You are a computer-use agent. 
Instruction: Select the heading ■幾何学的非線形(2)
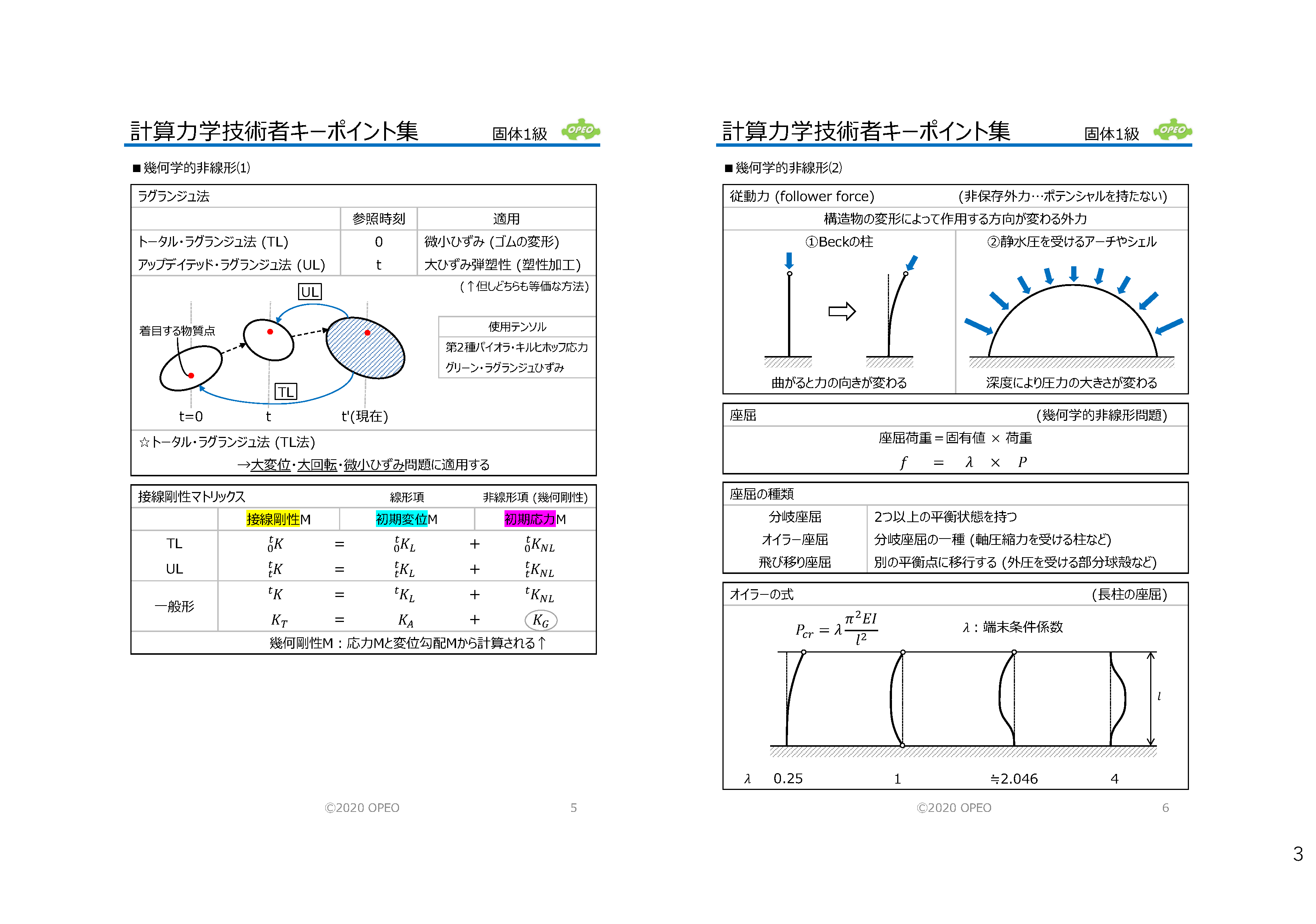tap(784, 168)
